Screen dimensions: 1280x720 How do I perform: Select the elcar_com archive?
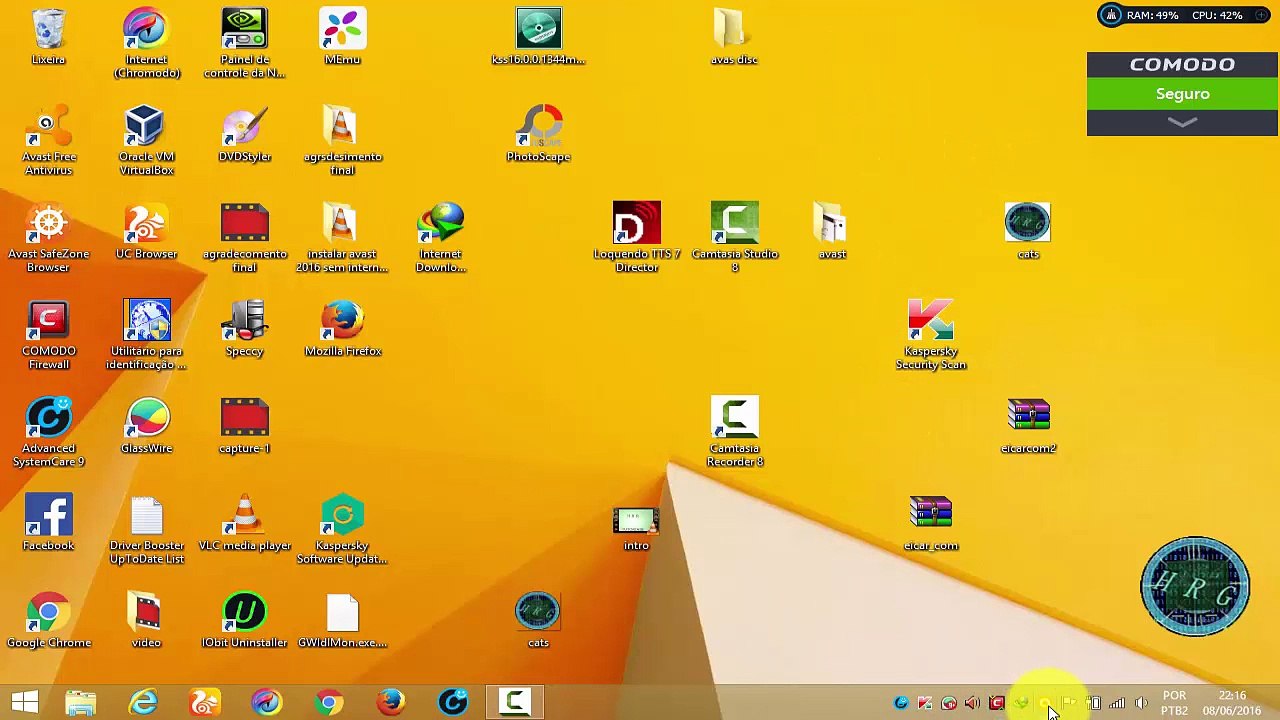(x=930, y=523)
